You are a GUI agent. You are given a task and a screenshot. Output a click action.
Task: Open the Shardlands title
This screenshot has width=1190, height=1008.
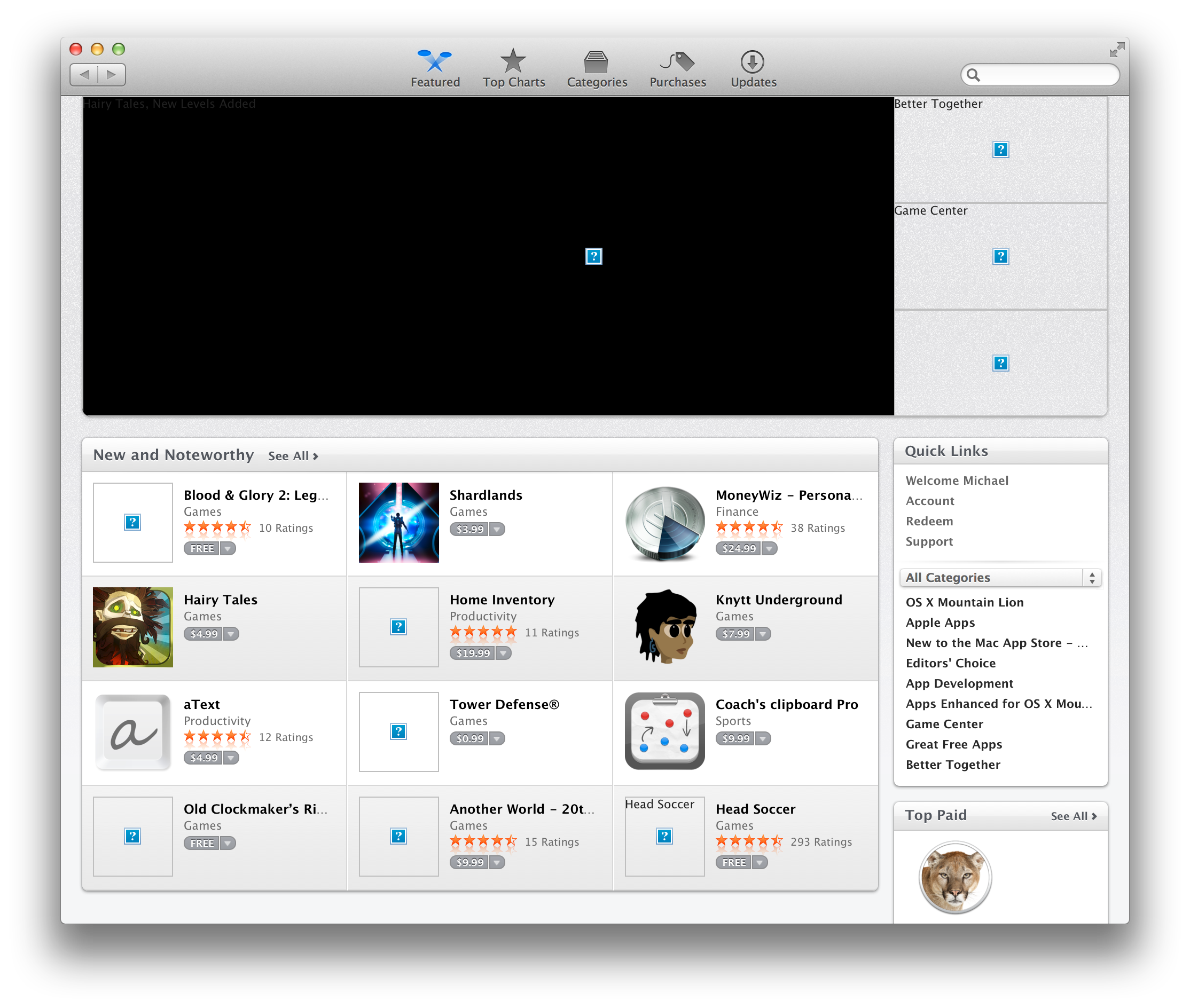coord(486,495)
